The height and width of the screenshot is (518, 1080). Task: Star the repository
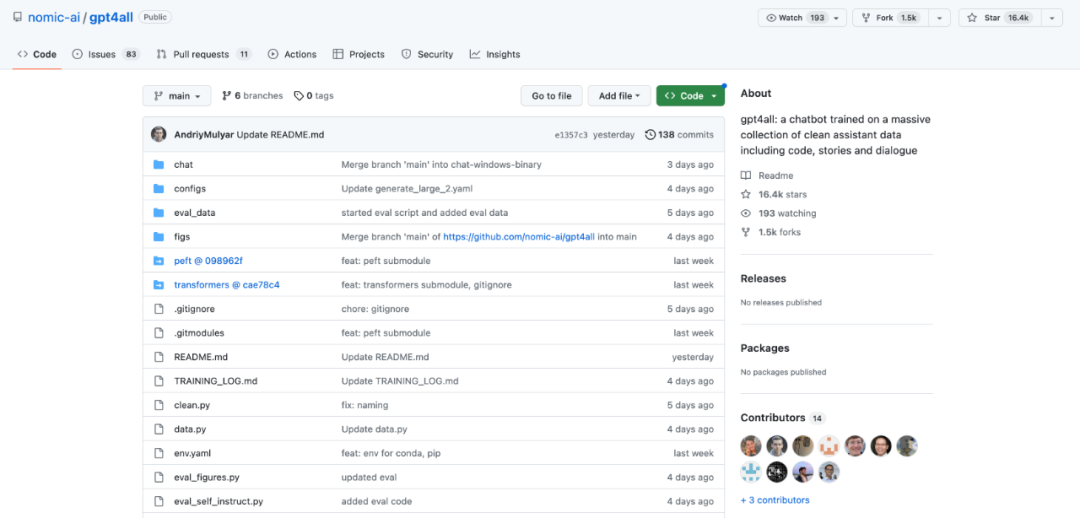(x=999, y=18)
